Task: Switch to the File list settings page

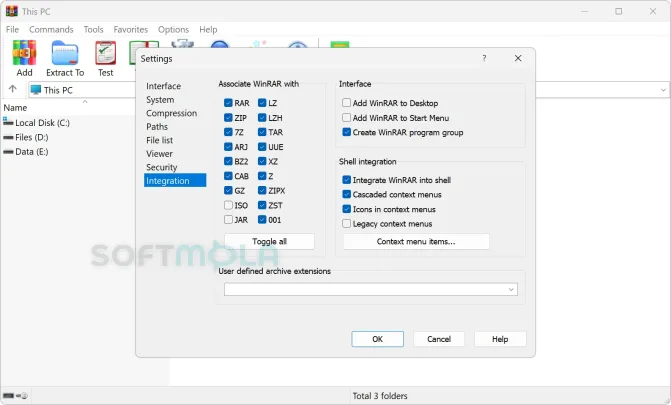Action: (160, 140)
